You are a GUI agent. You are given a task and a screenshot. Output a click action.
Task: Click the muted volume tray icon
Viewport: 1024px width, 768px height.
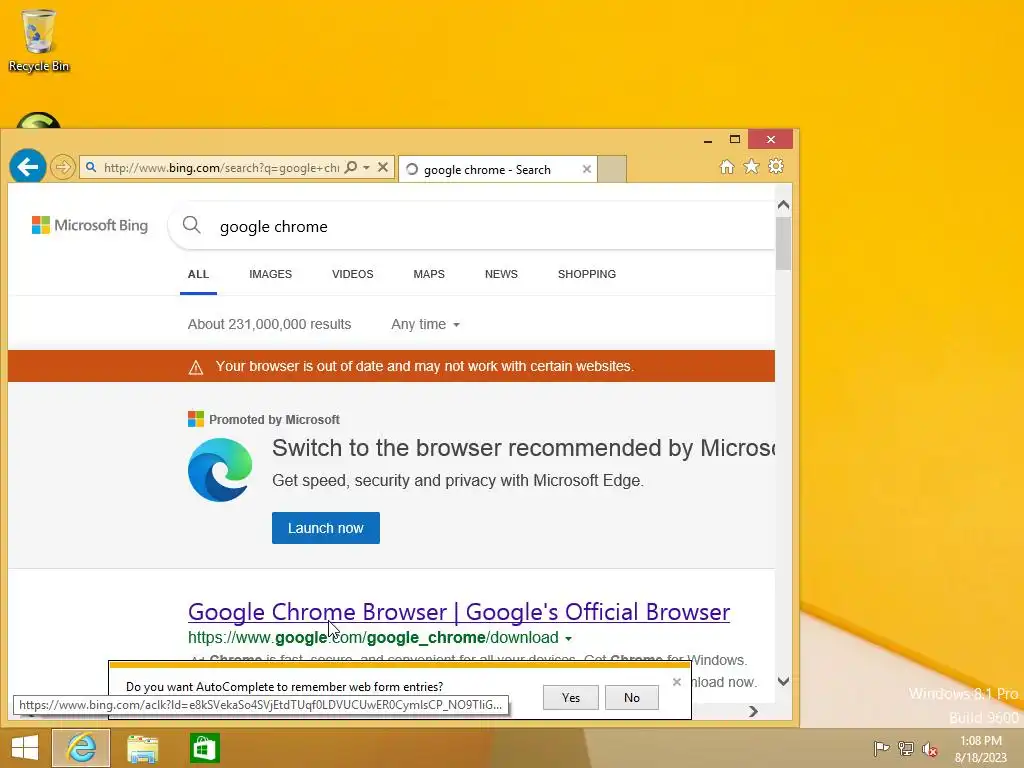(930, 749)
